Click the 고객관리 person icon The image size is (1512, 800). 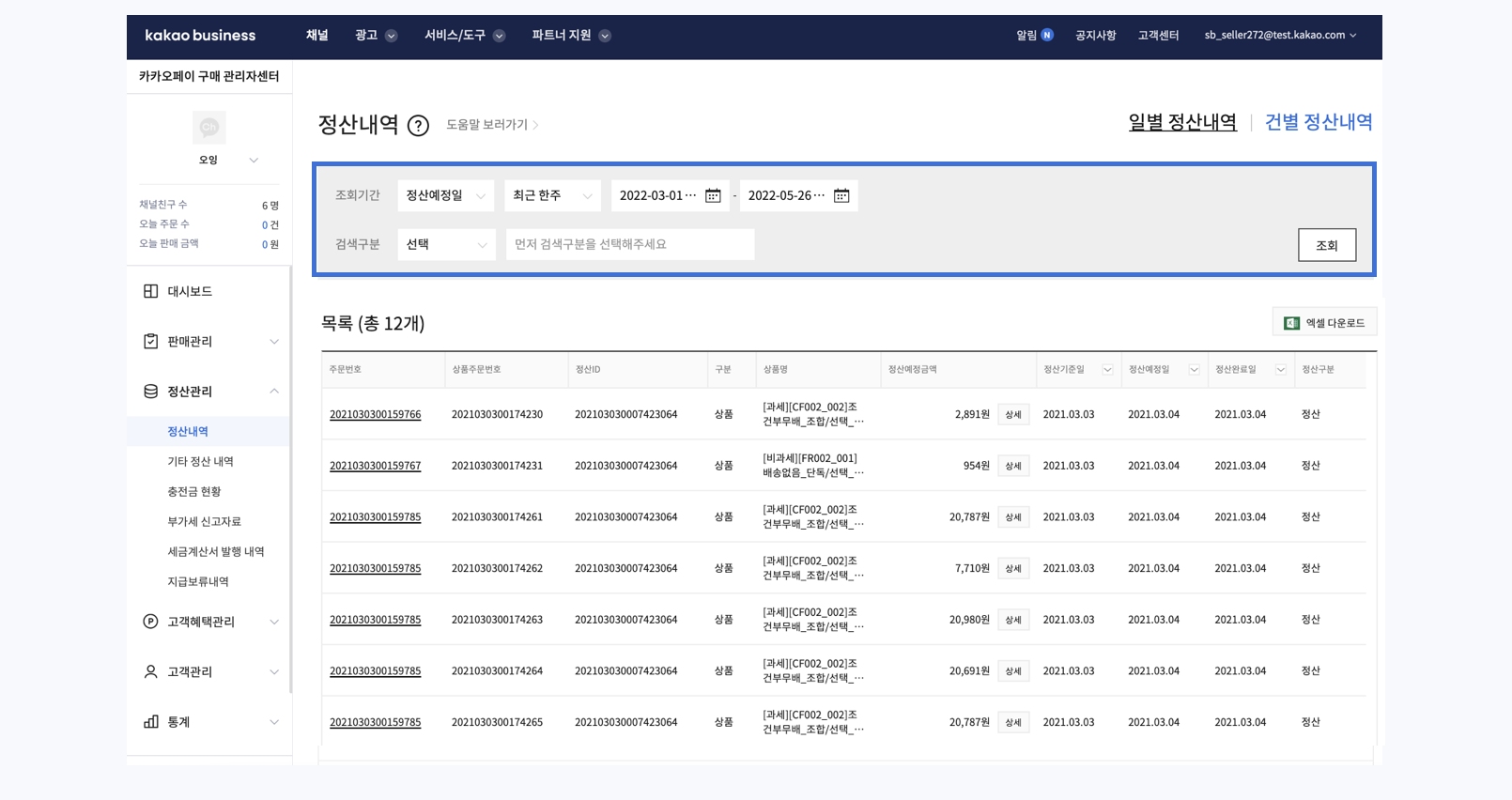pyautogui.click(x=150, y=671)
